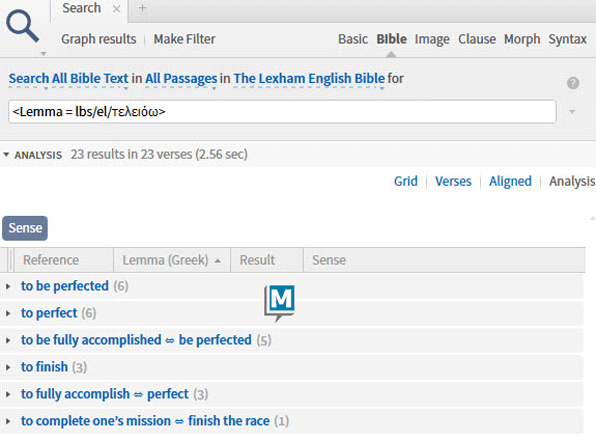This screenshot has height=441, width=596.
Task: Change the 'All Passages' range link
Action: click(x=181, y=79)
